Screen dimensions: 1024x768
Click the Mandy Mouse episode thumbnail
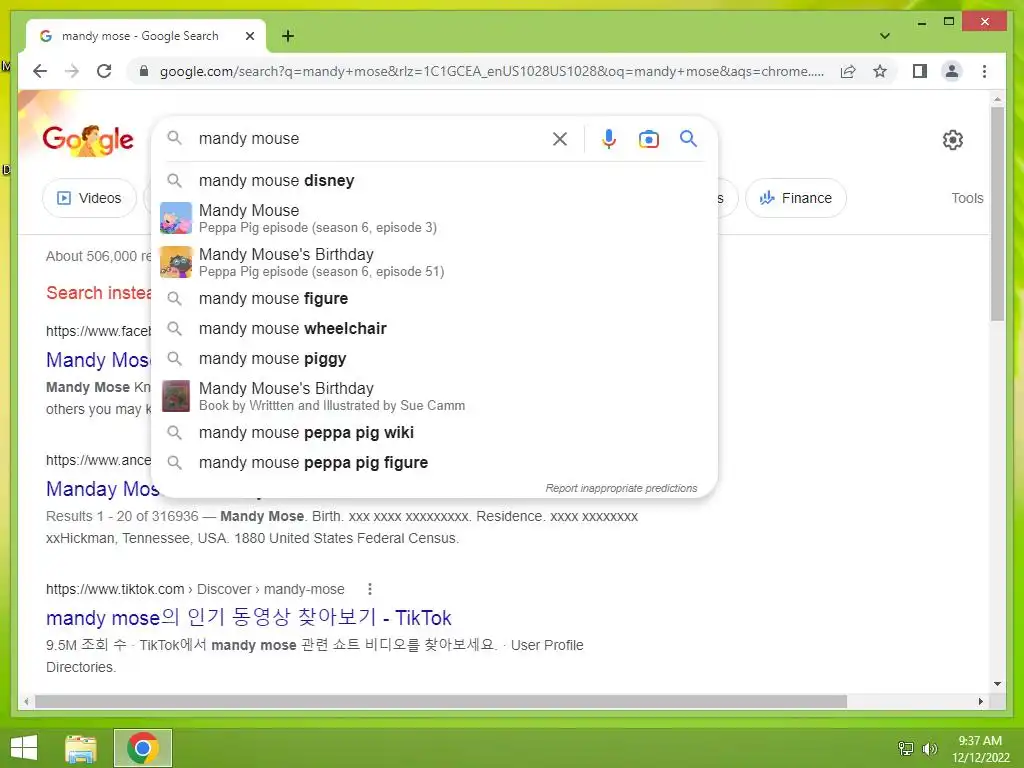tap(176, 218)
